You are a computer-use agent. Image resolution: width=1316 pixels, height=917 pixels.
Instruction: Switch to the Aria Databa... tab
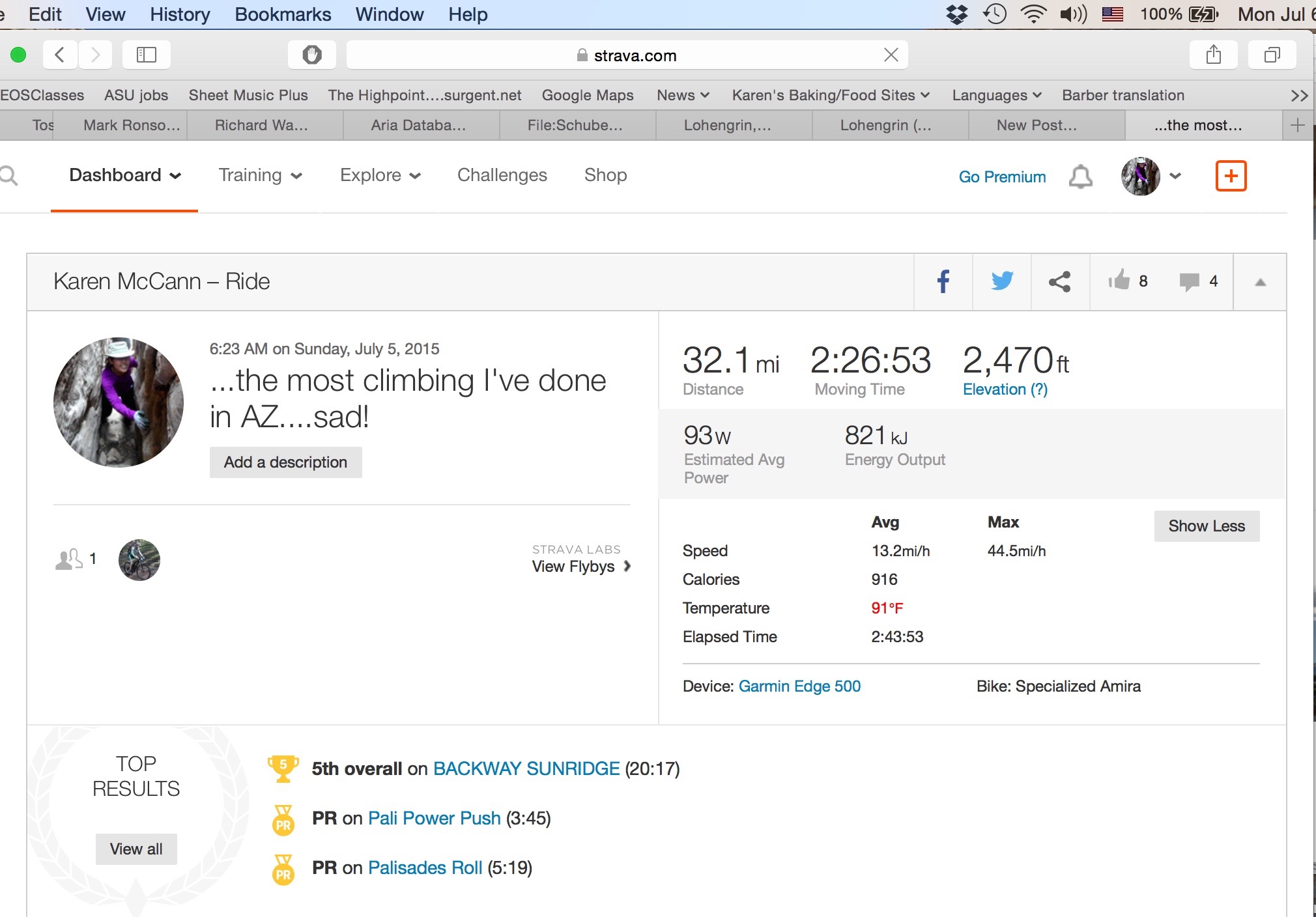(418, 125)
